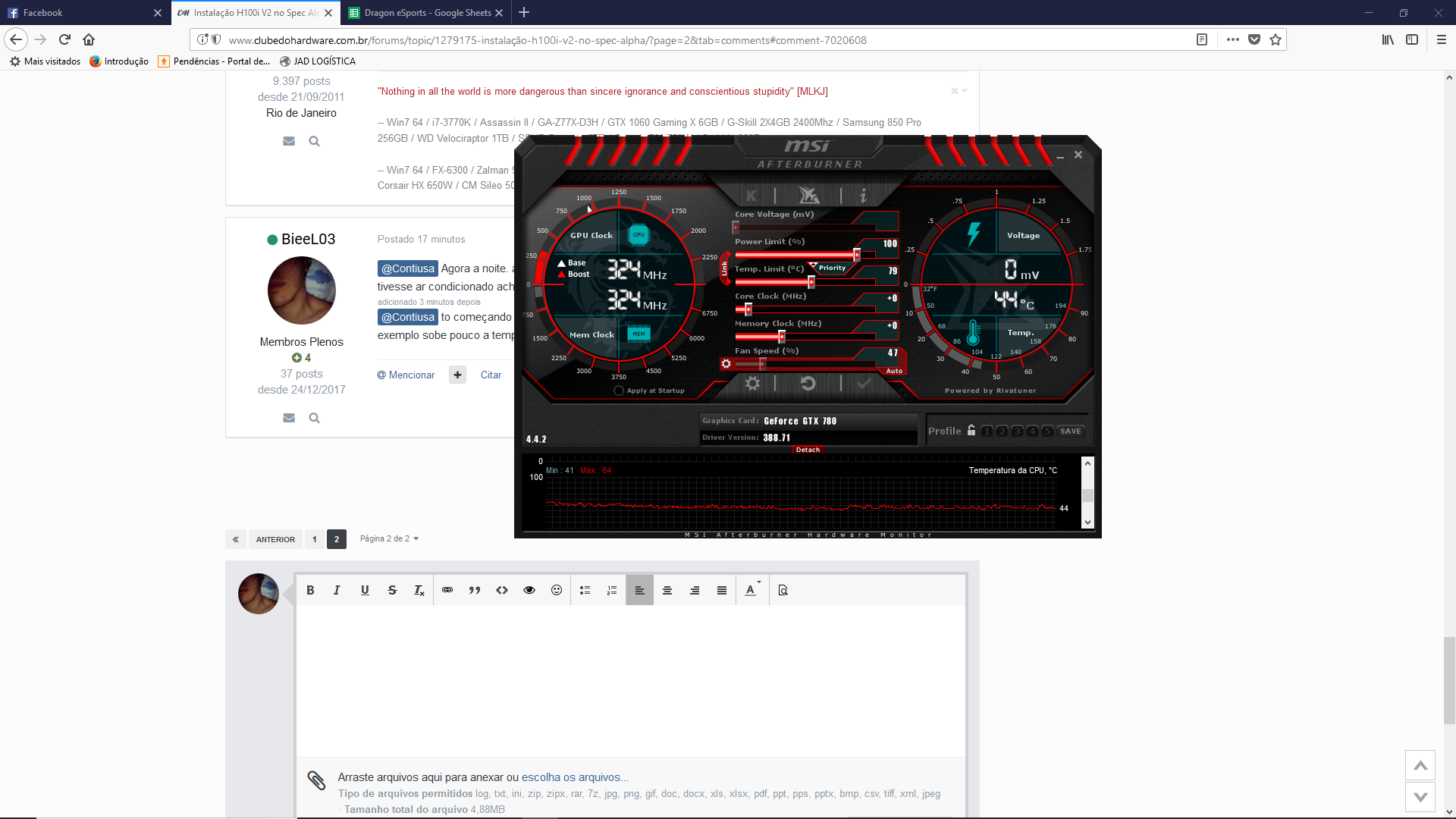Detach the hardware monitor panel

(x=808, y=450)
